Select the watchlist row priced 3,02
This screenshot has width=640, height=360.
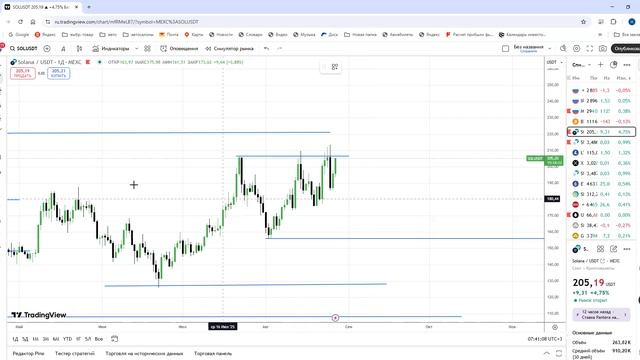click(601, 163)
